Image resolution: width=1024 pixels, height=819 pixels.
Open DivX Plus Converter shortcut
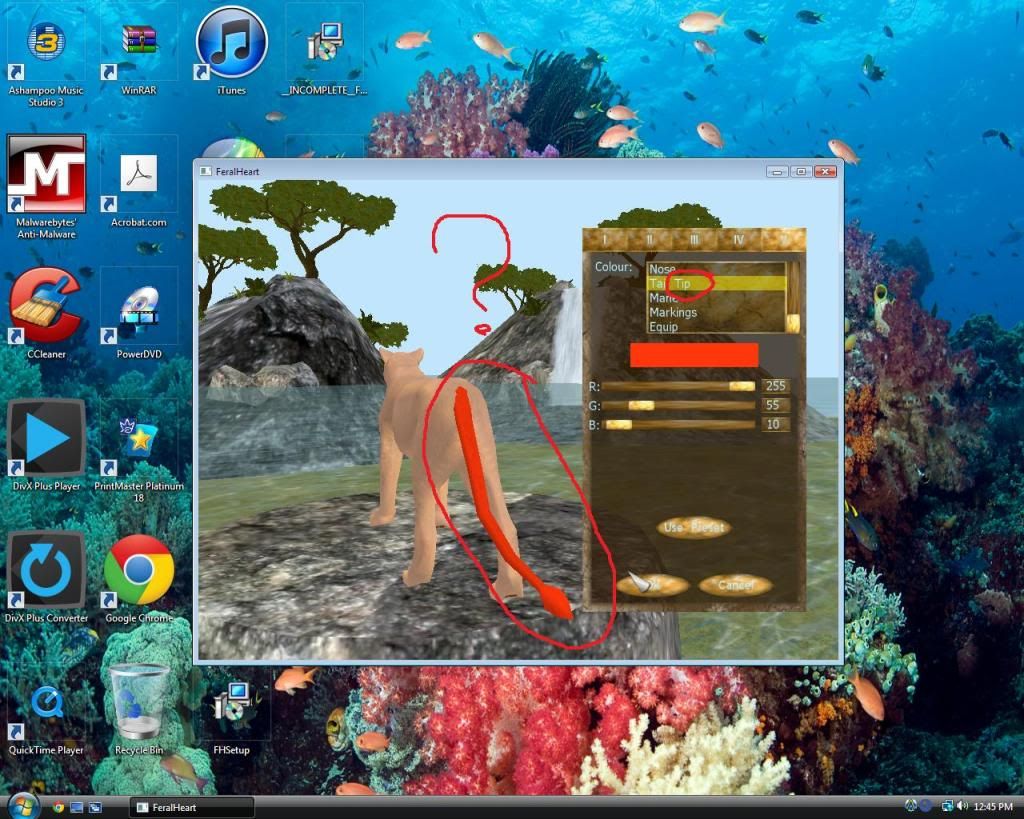(46, 577)
